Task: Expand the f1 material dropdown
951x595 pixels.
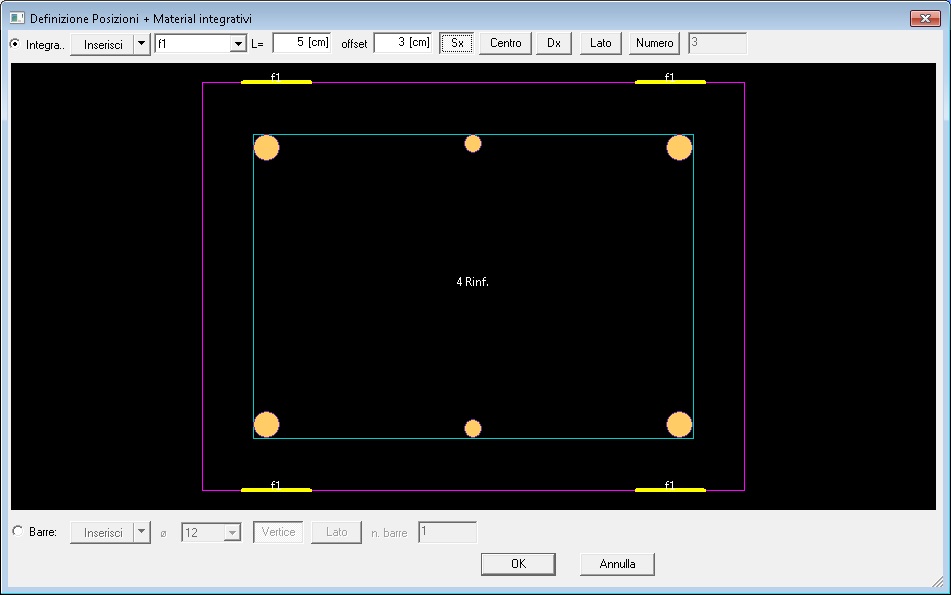Action: tap(238, 44)
